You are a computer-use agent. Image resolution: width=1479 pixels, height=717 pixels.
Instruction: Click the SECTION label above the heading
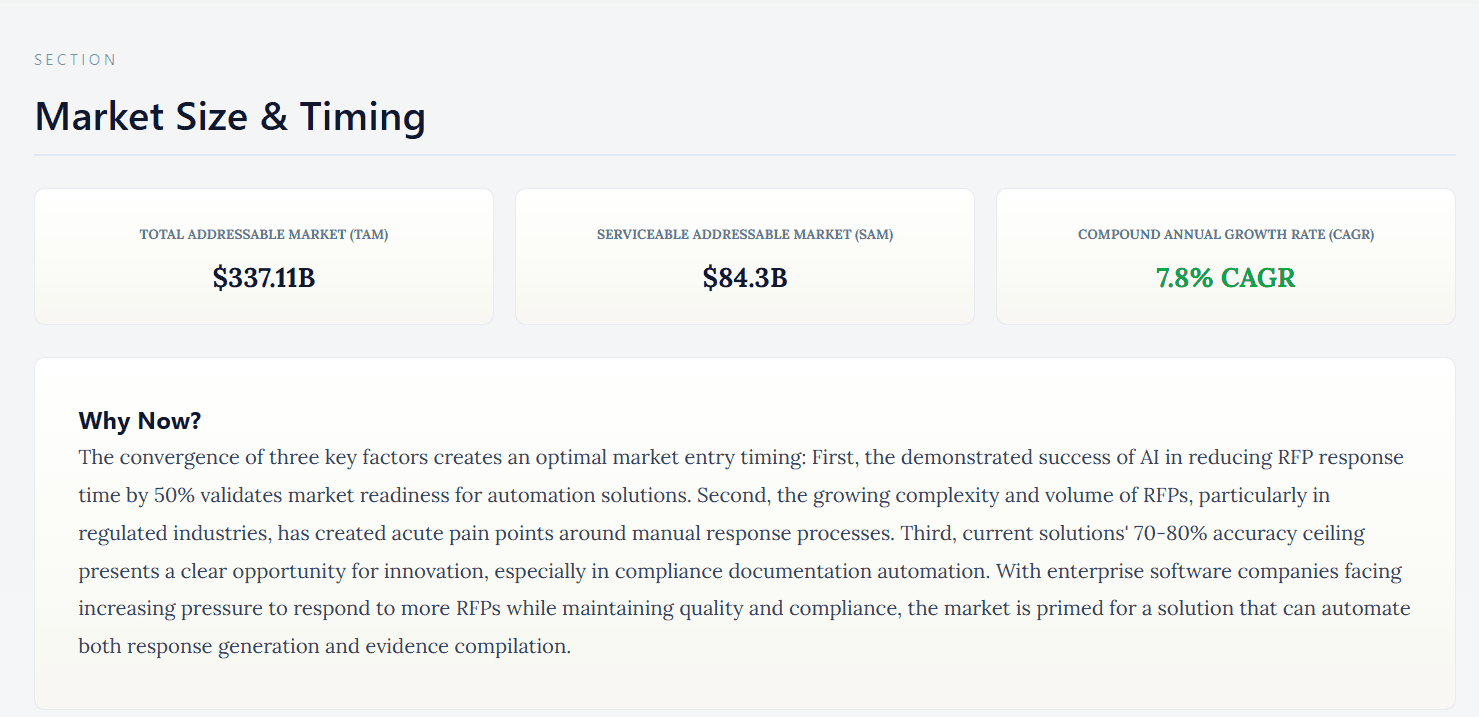(75, 60)
